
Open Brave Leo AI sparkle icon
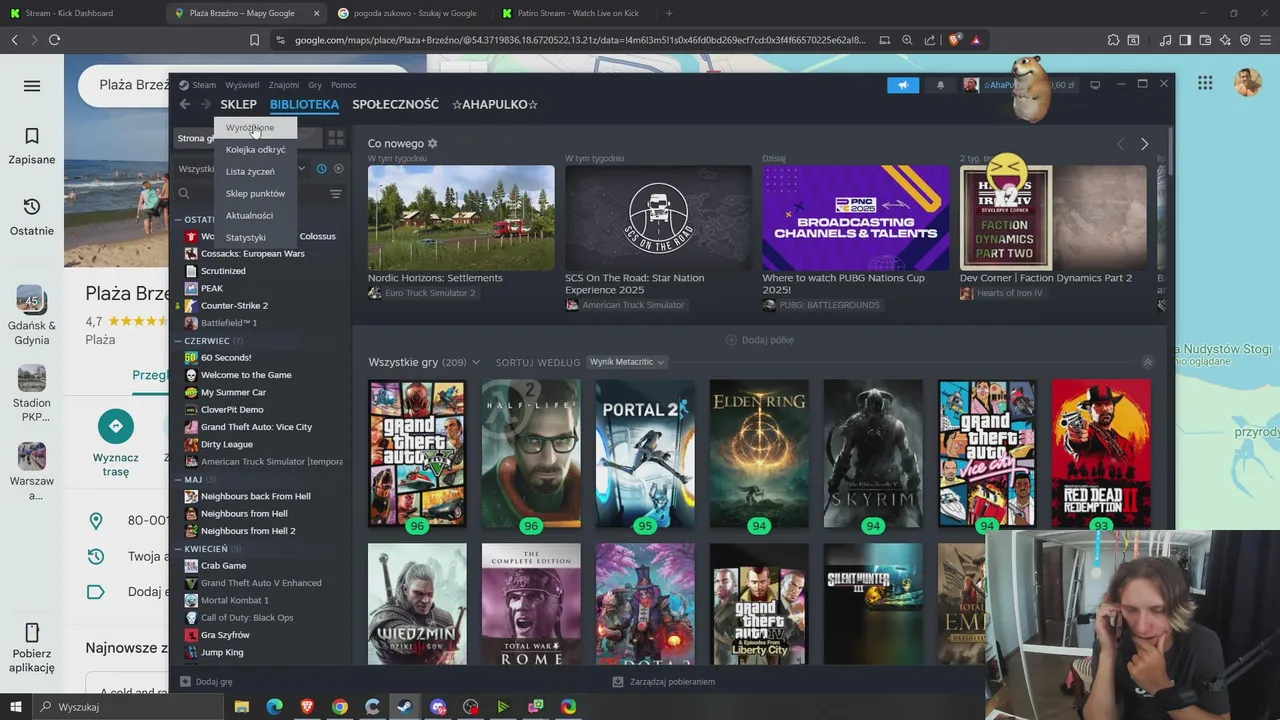coord(1227,40)
